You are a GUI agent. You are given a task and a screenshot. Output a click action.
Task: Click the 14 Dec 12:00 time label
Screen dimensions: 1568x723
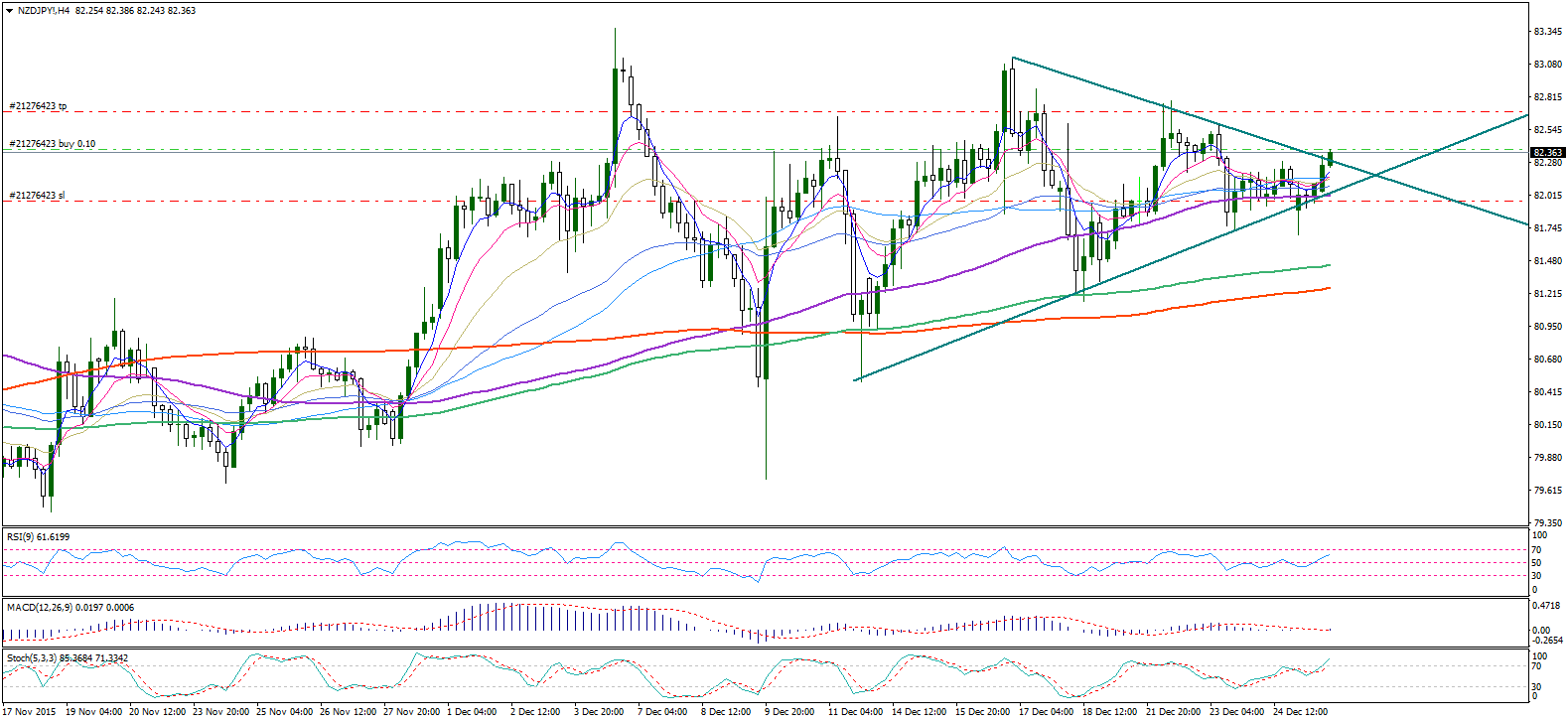point(920,712)
